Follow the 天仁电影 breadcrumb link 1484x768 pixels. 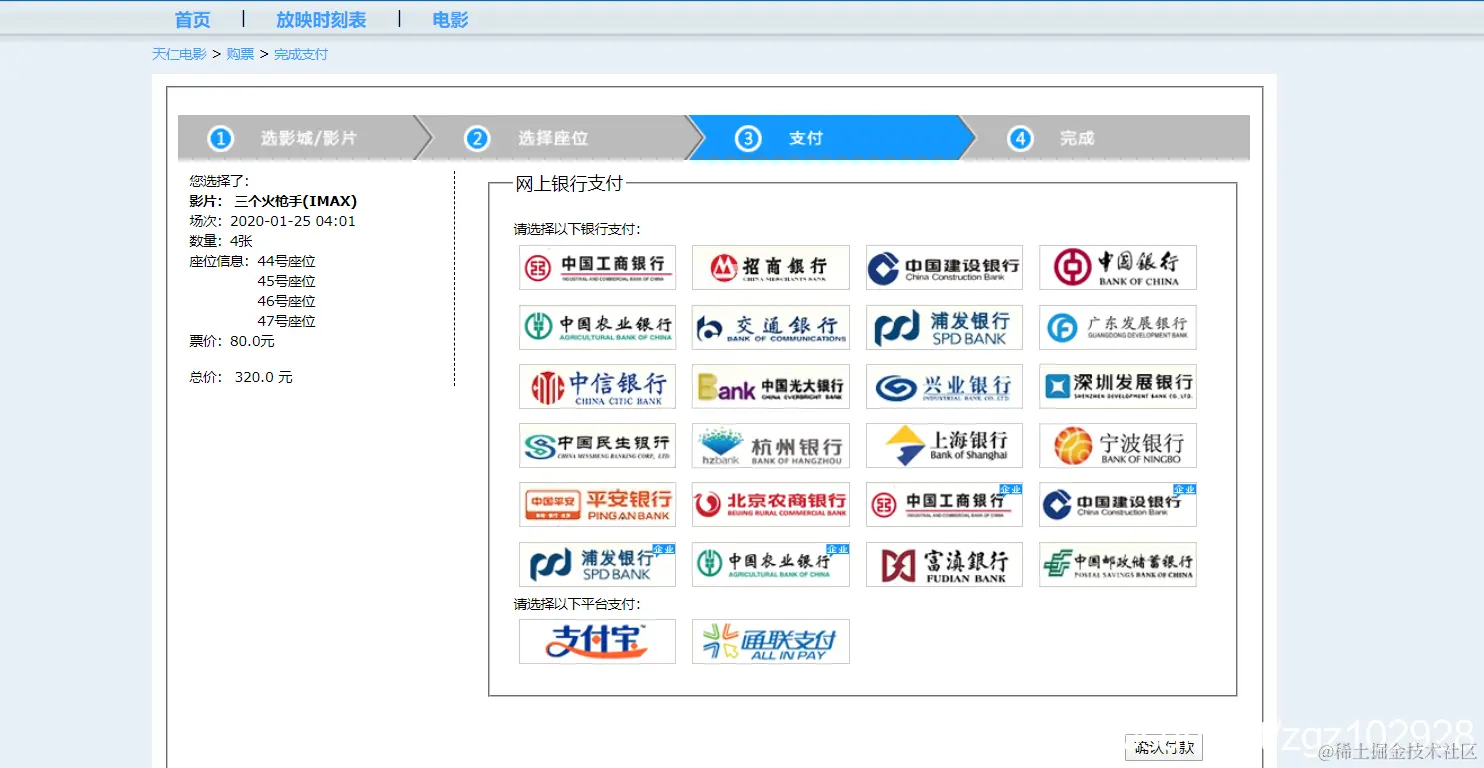(x=179, y=54)
